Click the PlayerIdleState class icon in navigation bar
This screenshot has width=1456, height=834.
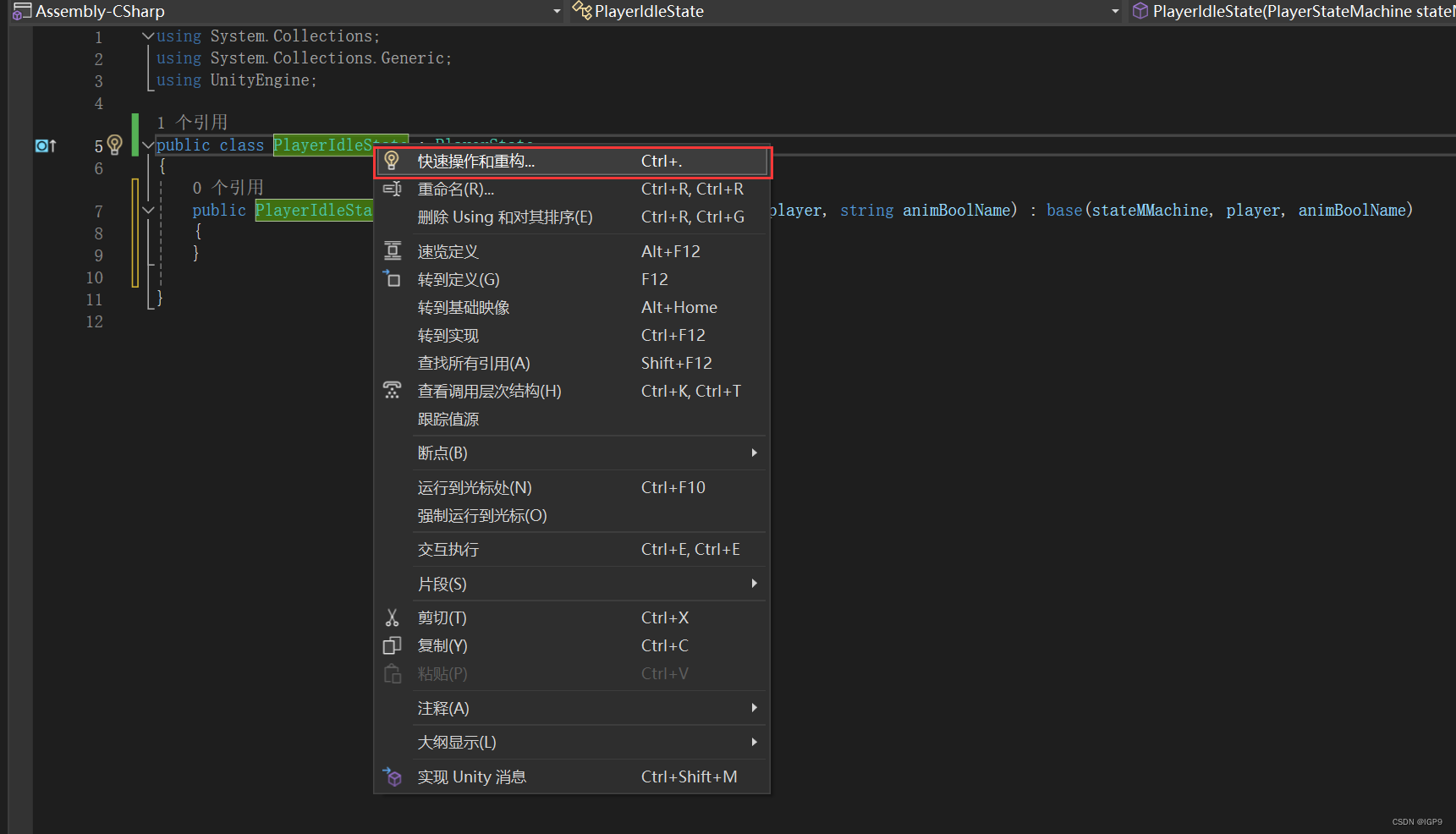point(582,10)
